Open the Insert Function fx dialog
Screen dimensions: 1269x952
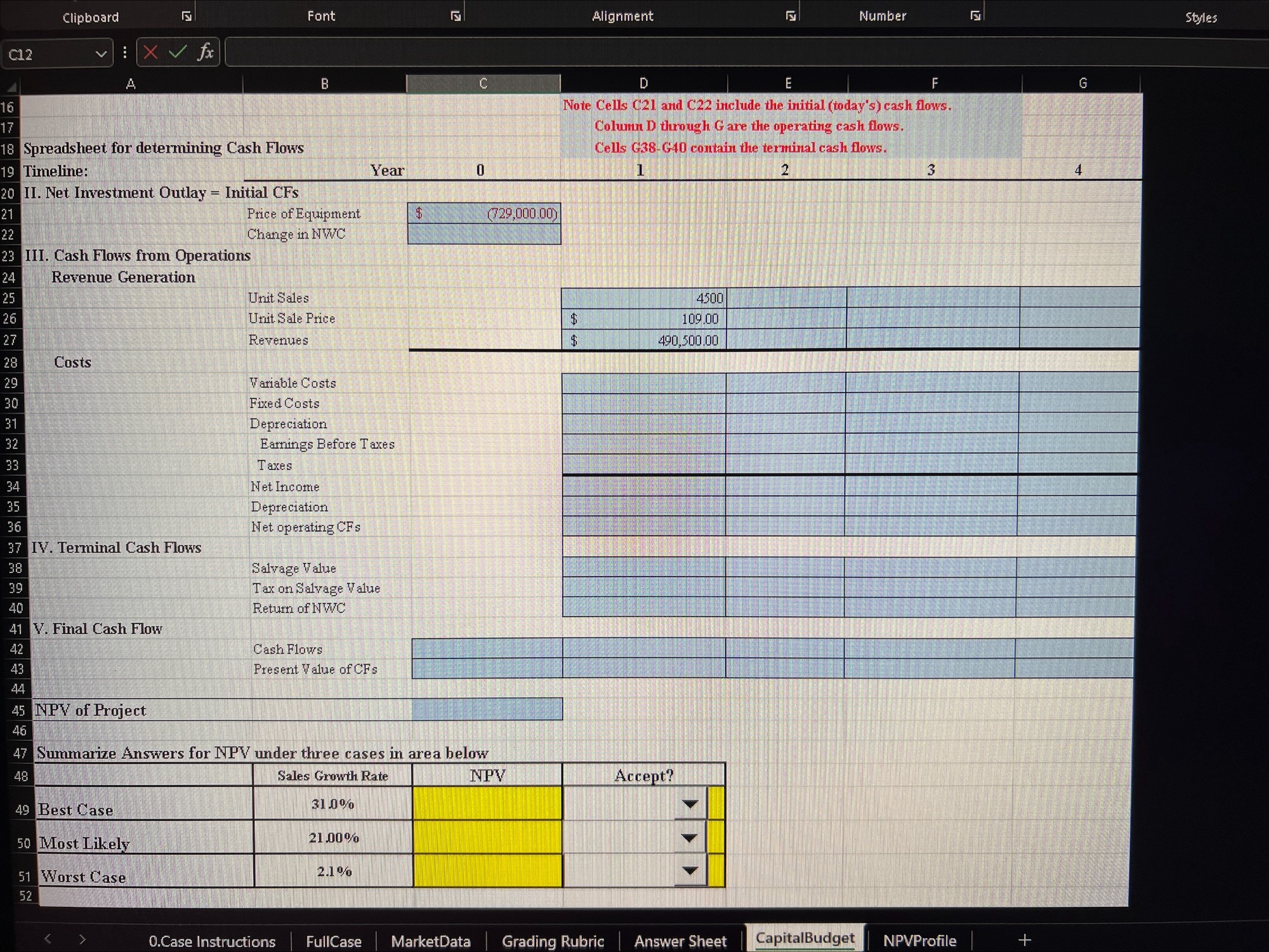[205, 52]
